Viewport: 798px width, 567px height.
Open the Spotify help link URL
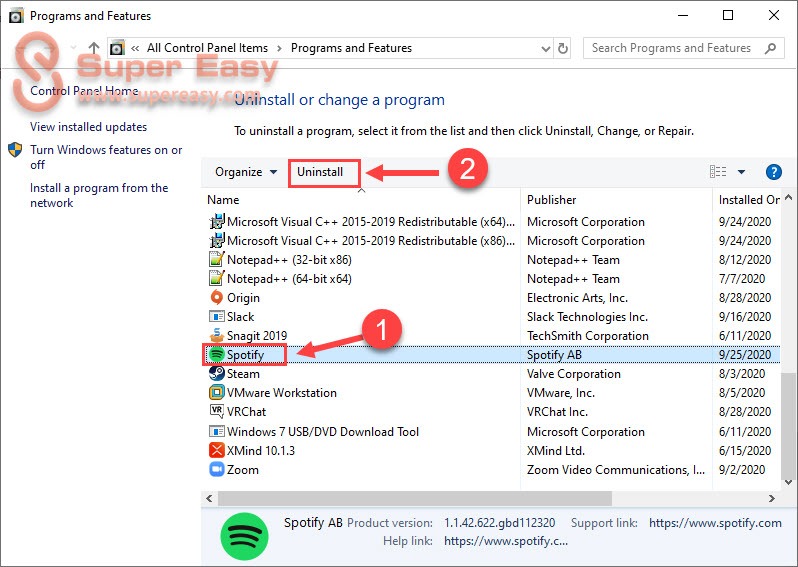point(506,541)
